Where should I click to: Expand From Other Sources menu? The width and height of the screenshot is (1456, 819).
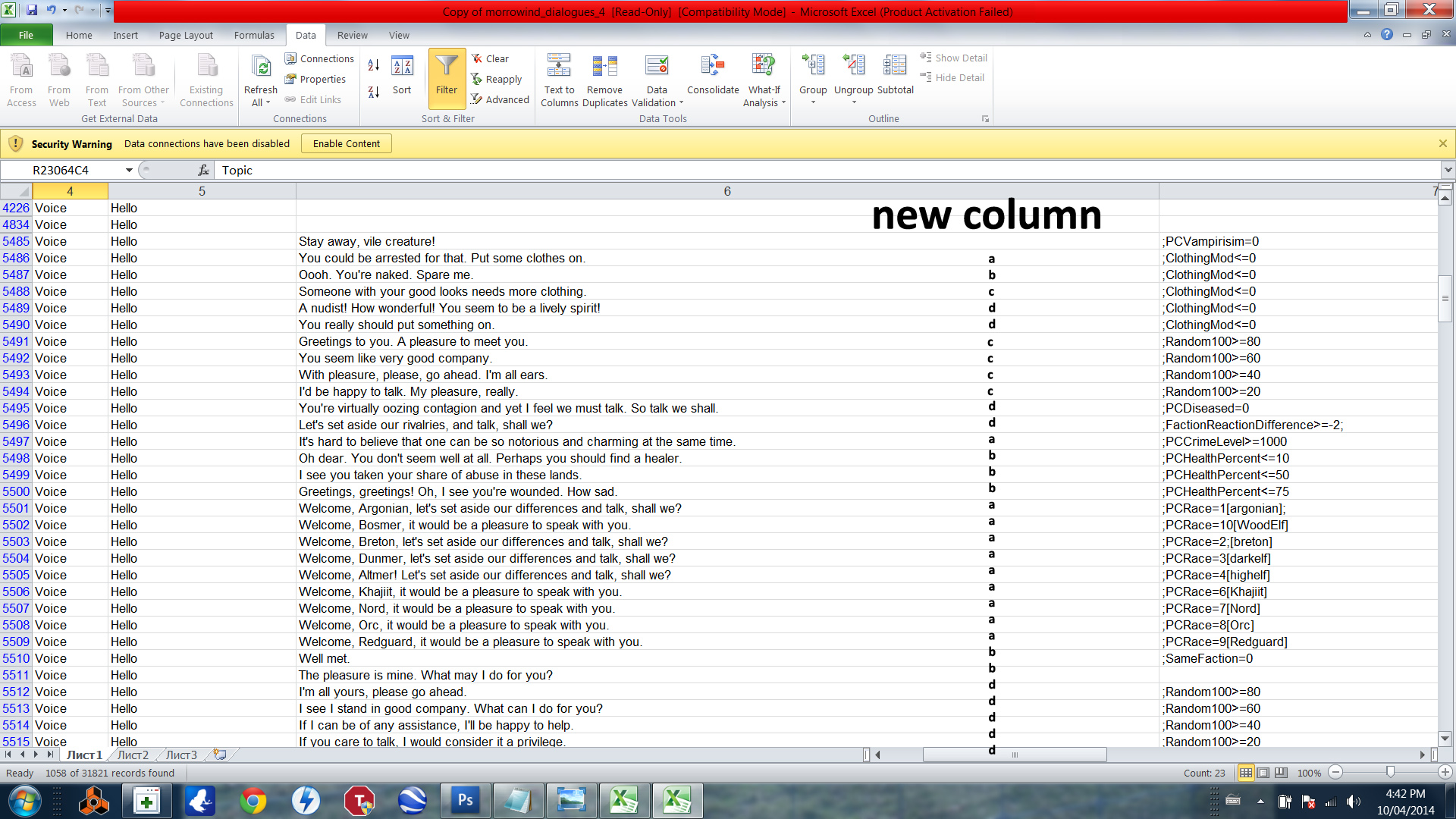click(x=143, y=80)
